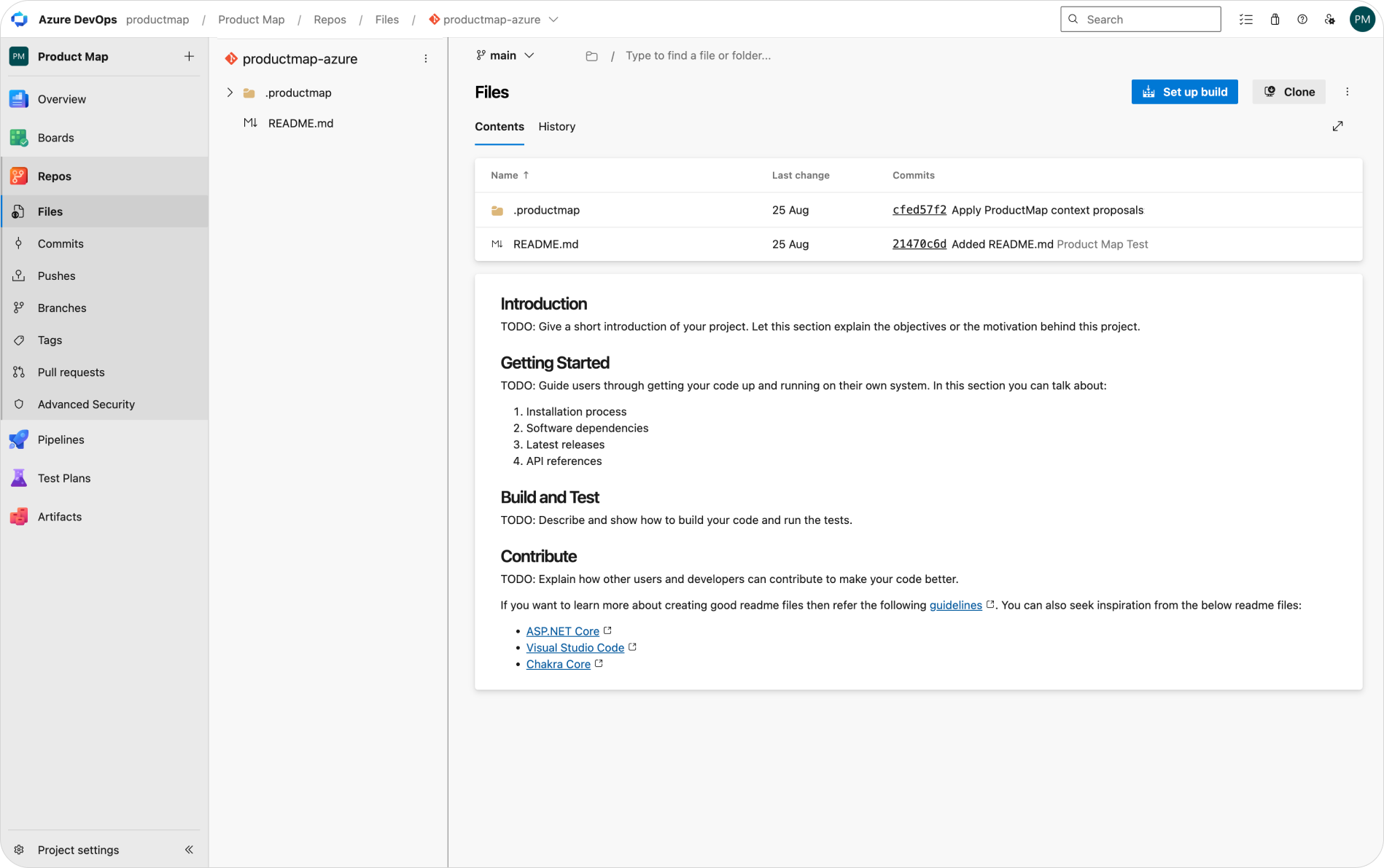Open Commits under Repos
Image resolution: width=1384 pixels, height=868 pixels.
104,243
